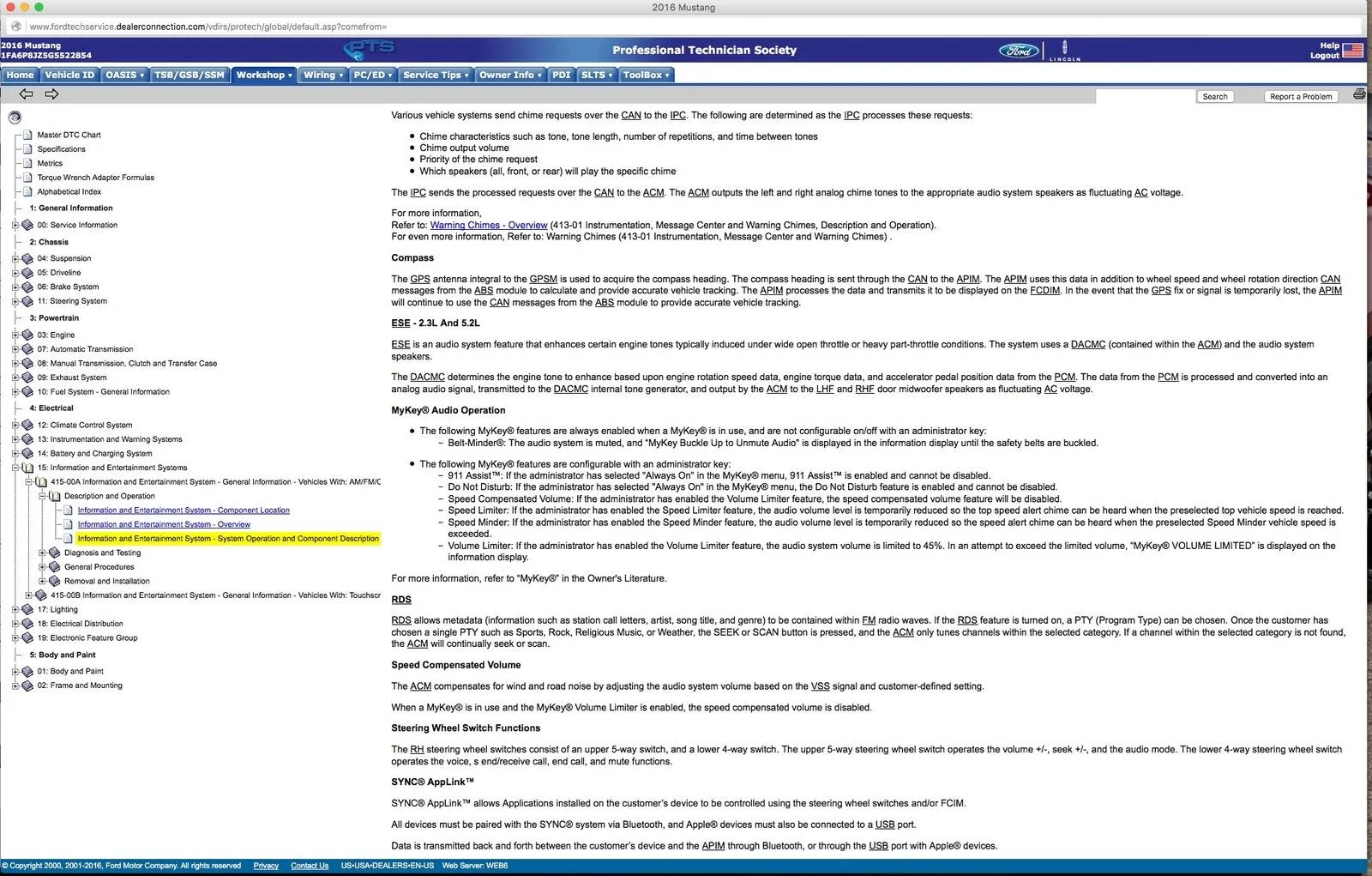Click the book icon beside General Procedures

(55, 567)
